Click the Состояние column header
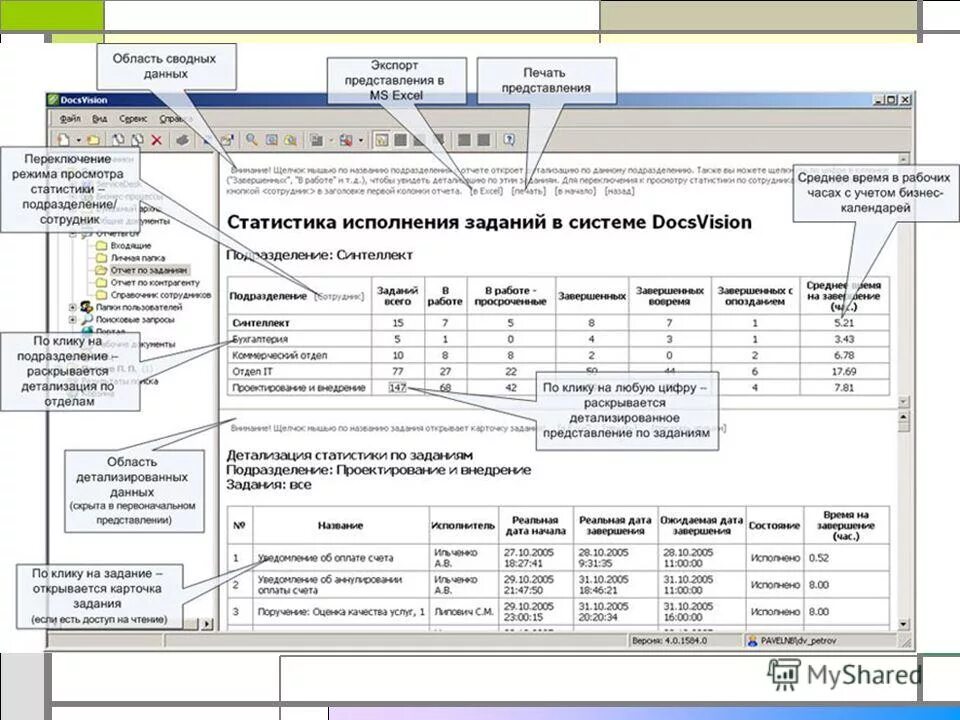 point(774,525)
